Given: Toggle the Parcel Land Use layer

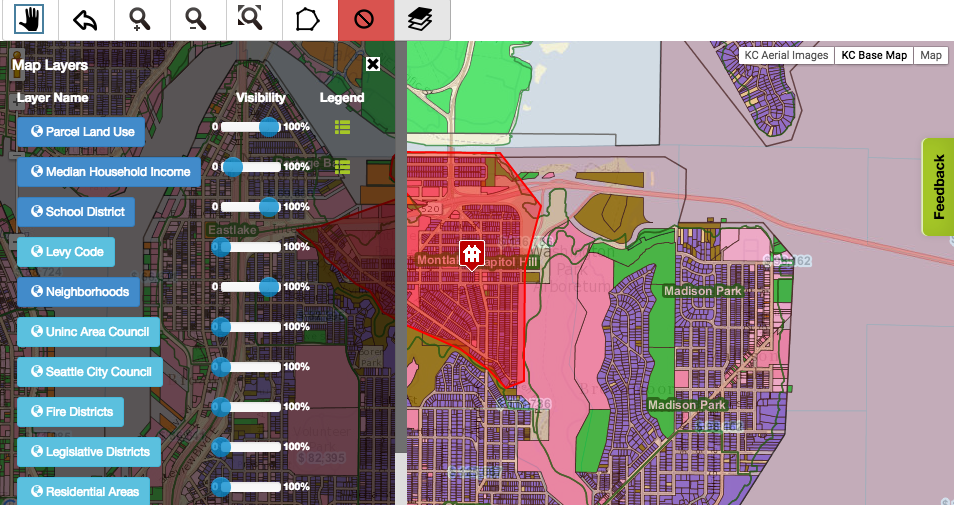Looking at the screenshot, I should [81, 132].
